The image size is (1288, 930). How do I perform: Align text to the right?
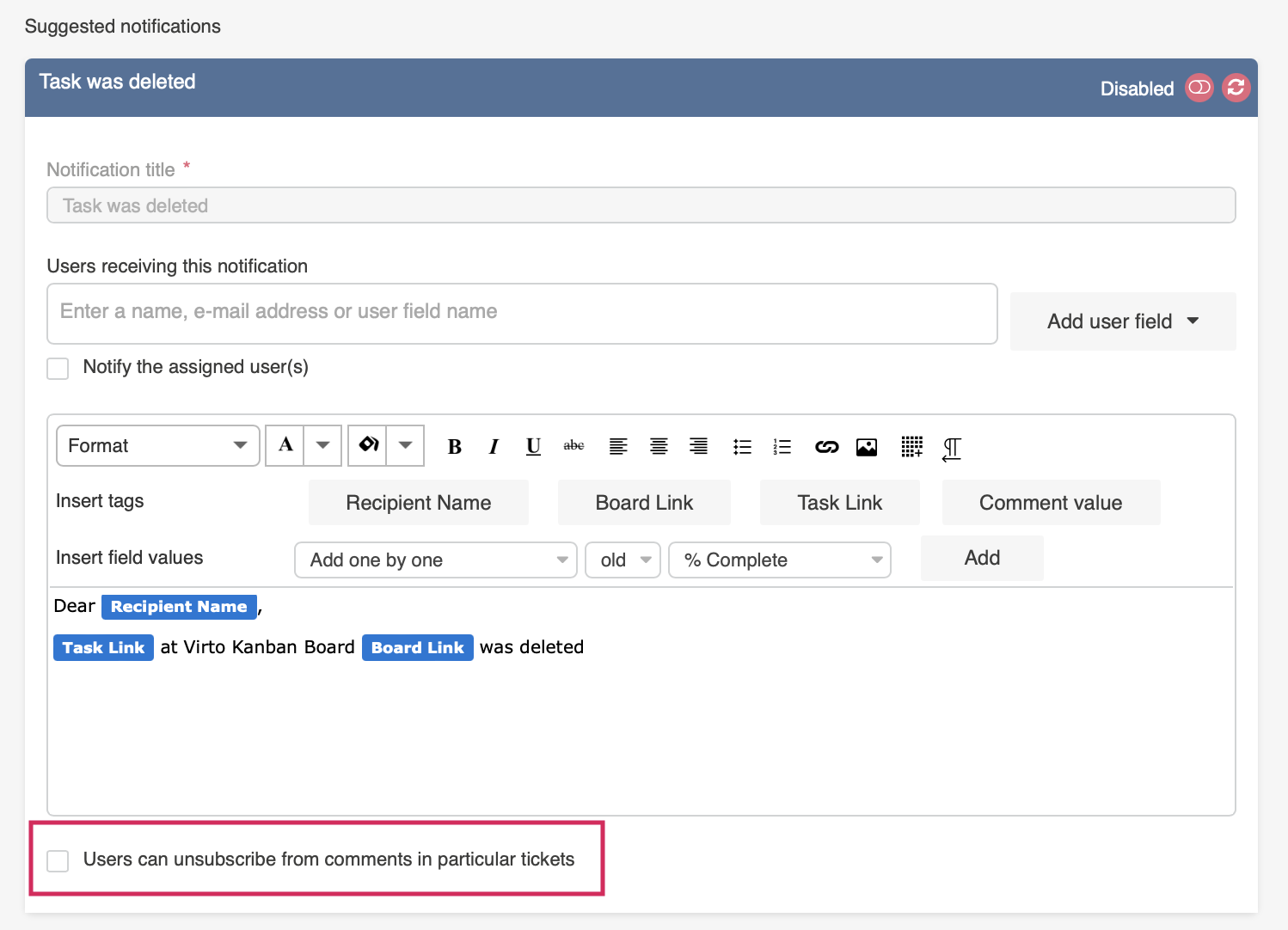pos(698,446)
